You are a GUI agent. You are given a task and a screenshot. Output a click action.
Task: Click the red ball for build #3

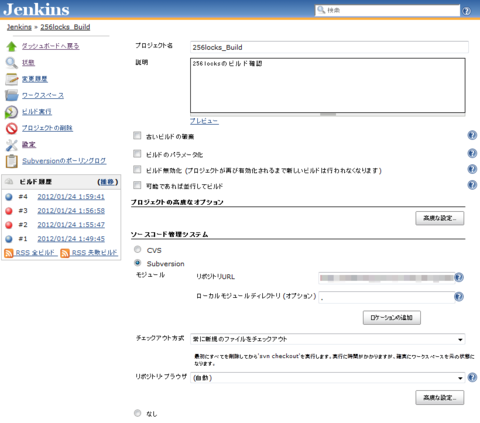tap(9, 211)
